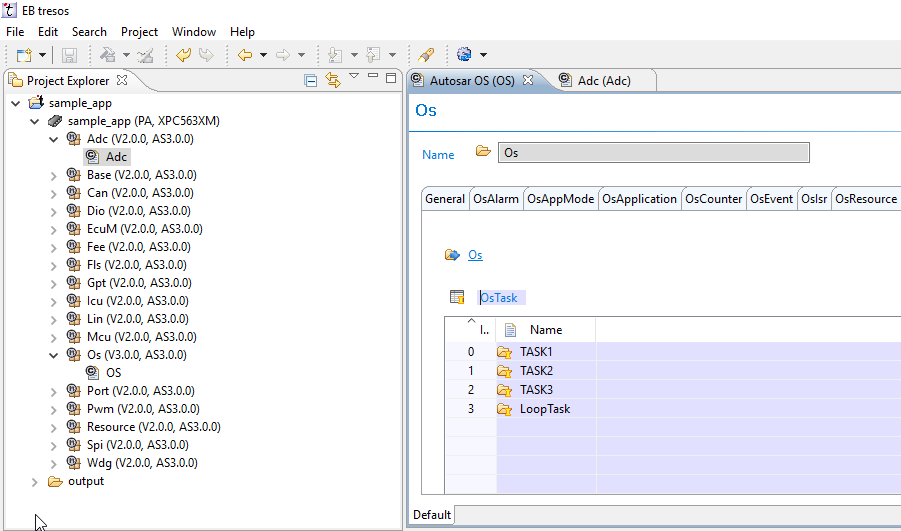Open the Edit menu

[48, 32]
